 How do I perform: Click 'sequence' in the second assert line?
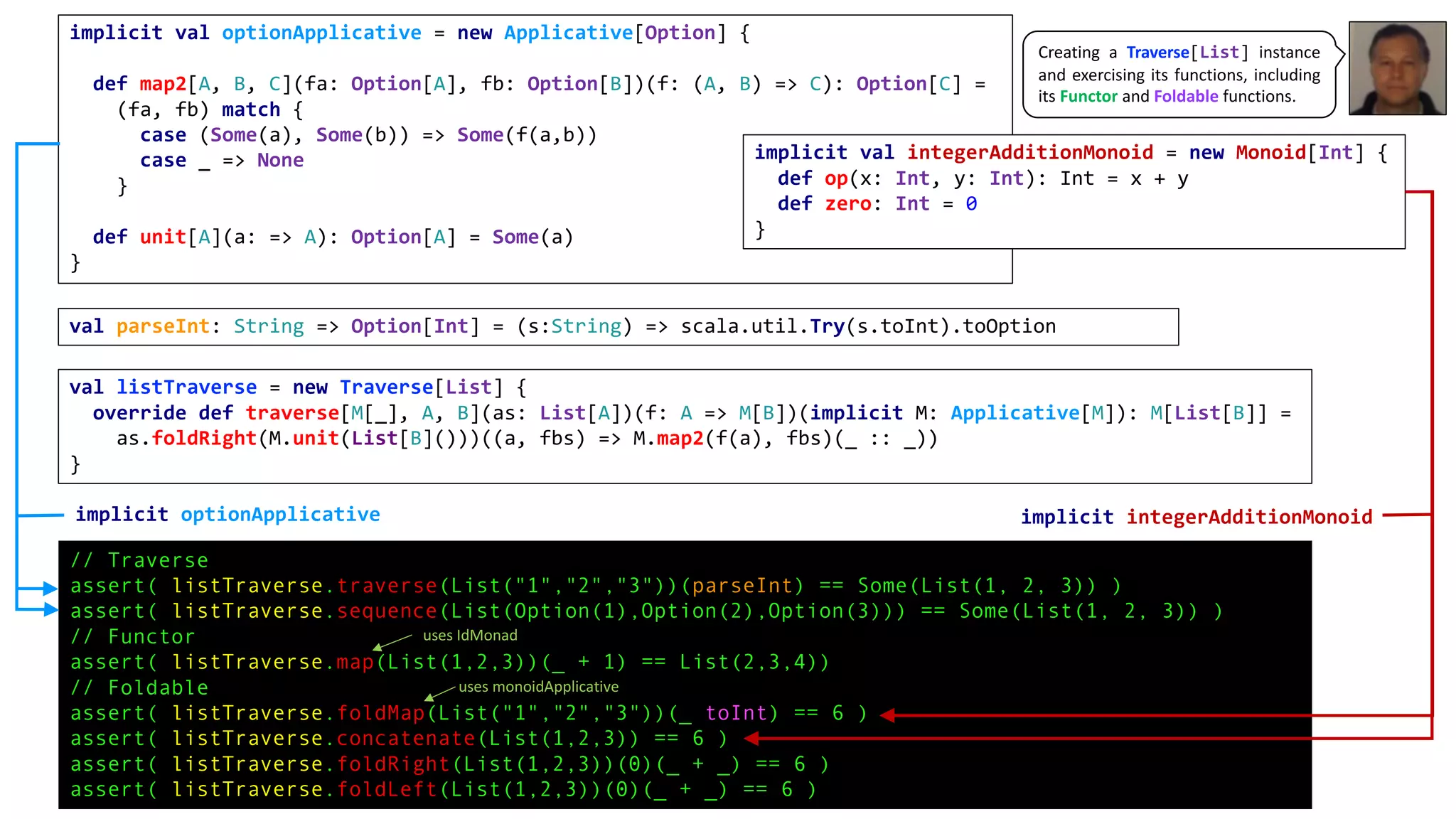387,612
